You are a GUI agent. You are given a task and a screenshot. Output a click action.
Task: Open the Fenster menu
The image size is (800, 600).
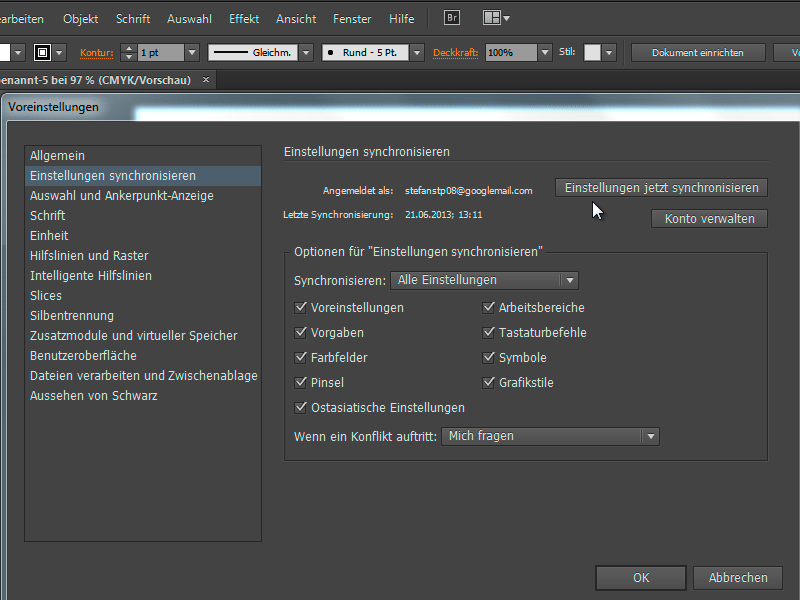click(x=352, y=19)
